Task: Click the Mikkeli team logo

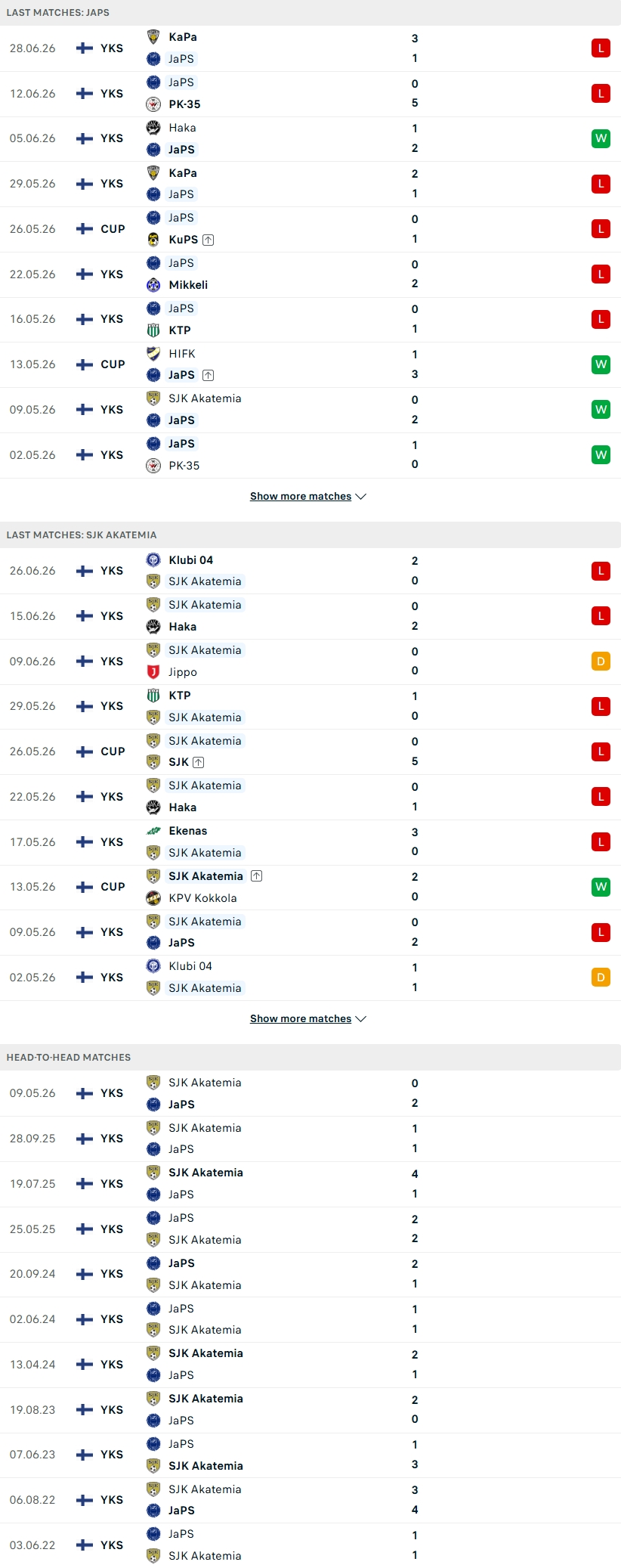Action: coord(153,285)
